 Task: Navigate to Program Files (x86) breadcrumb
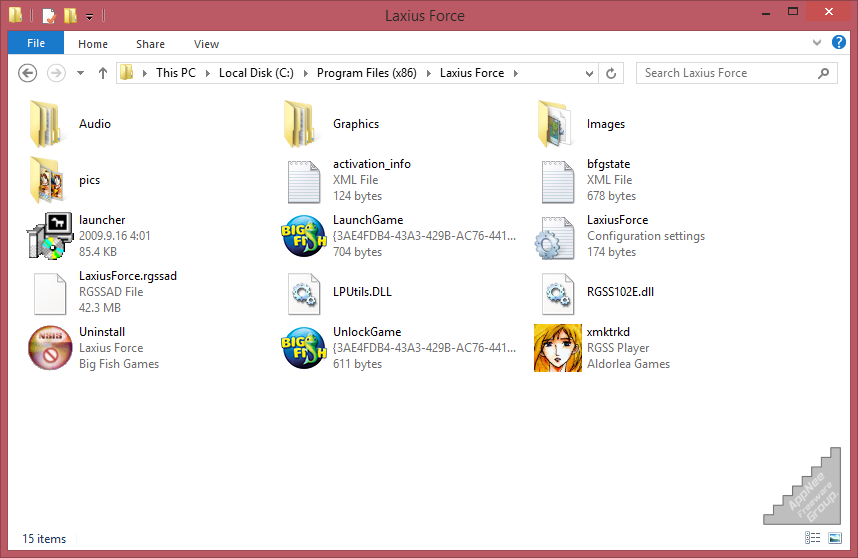[x=367, y=73]
